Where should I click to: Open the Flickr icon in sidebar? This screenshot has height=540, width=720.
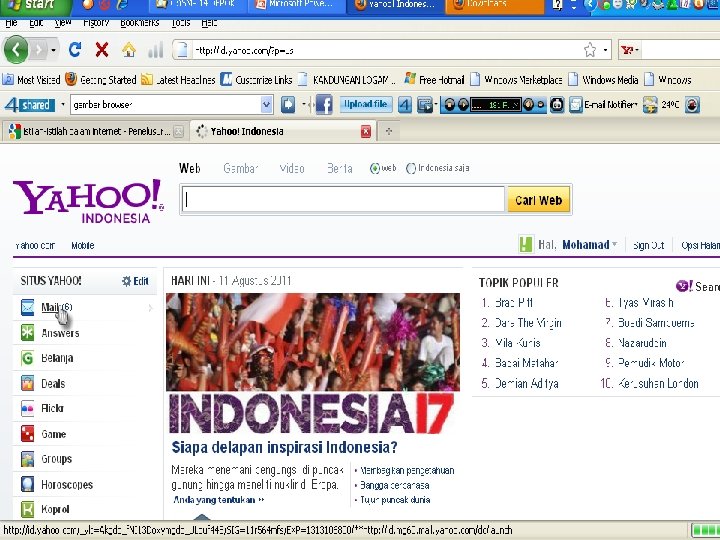28,408
